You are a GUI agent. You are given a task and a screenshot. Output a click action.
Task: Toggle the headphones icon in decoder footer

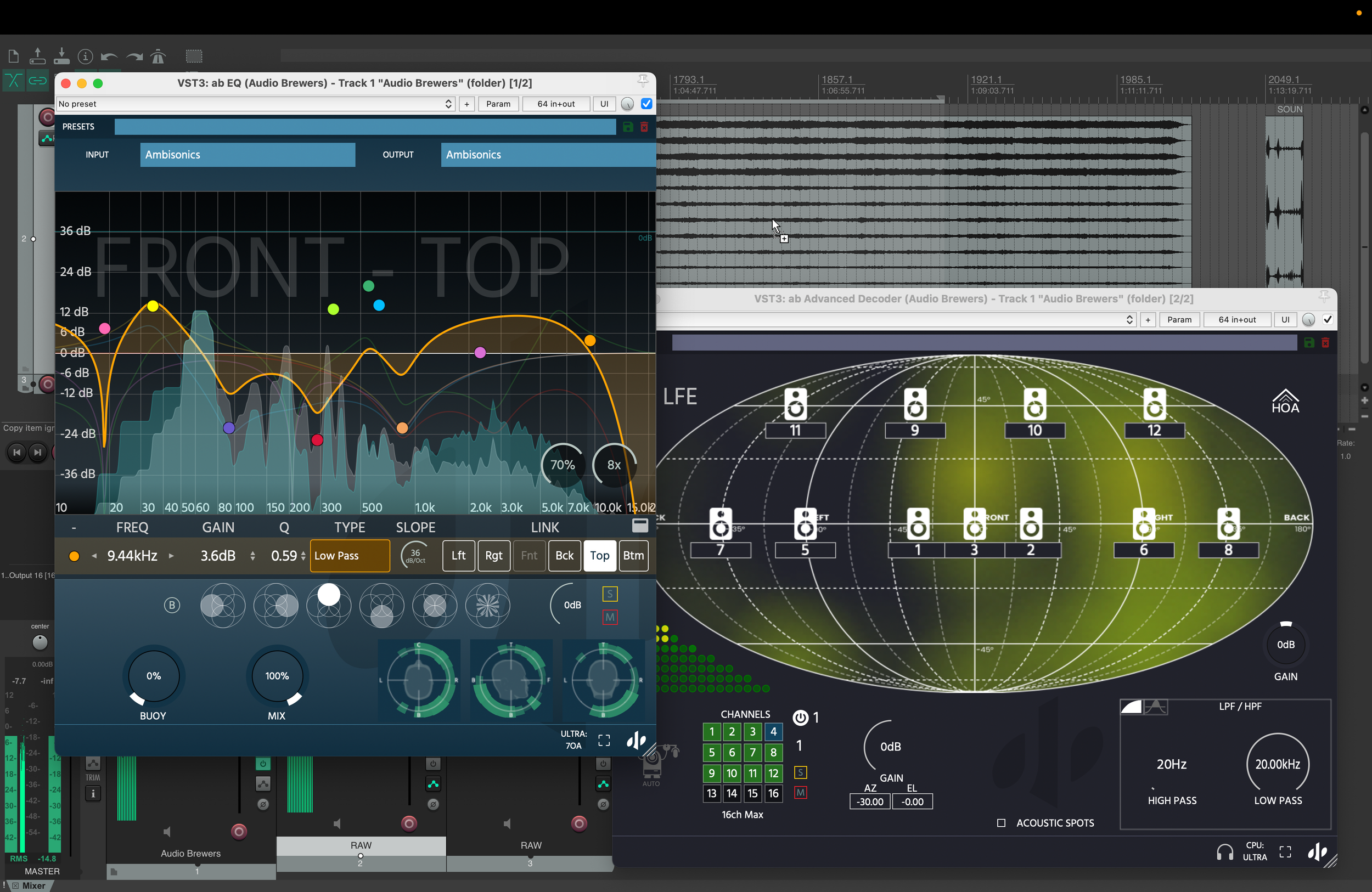pyautogui.click(x=1224, y=851)
